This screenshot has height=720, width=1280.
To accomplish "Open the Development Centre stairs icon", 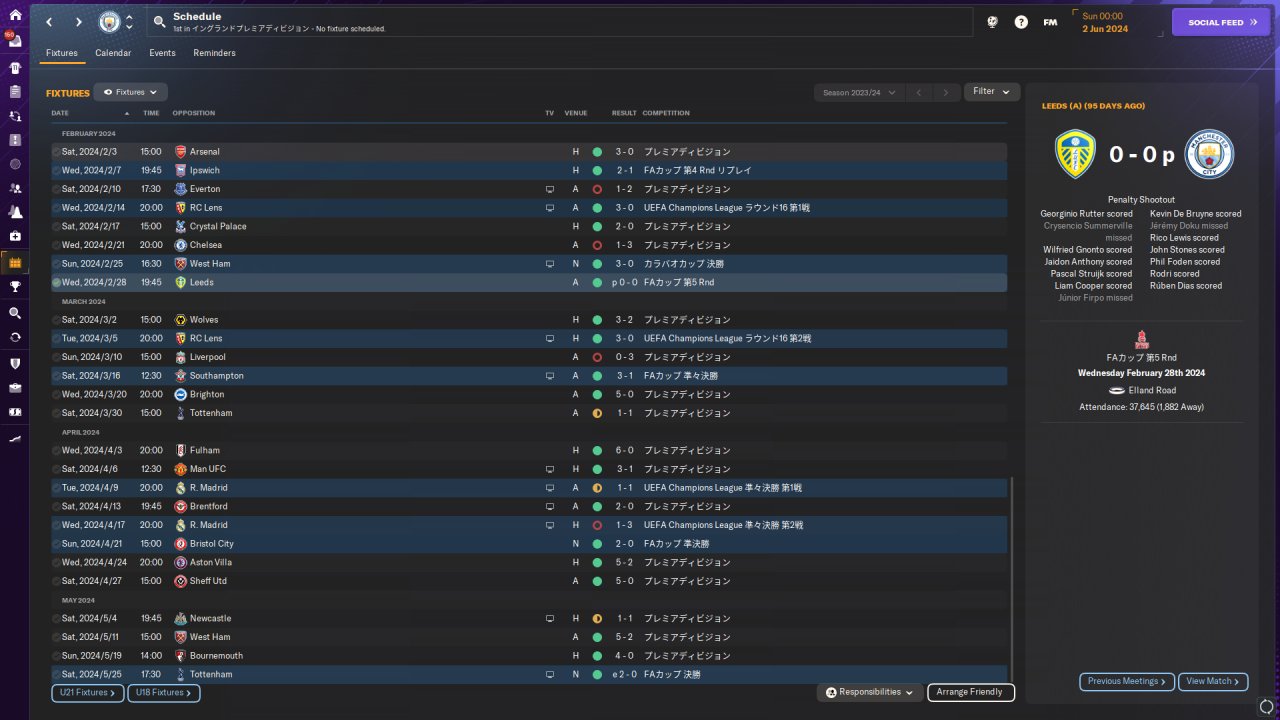I will coord(15,438).
